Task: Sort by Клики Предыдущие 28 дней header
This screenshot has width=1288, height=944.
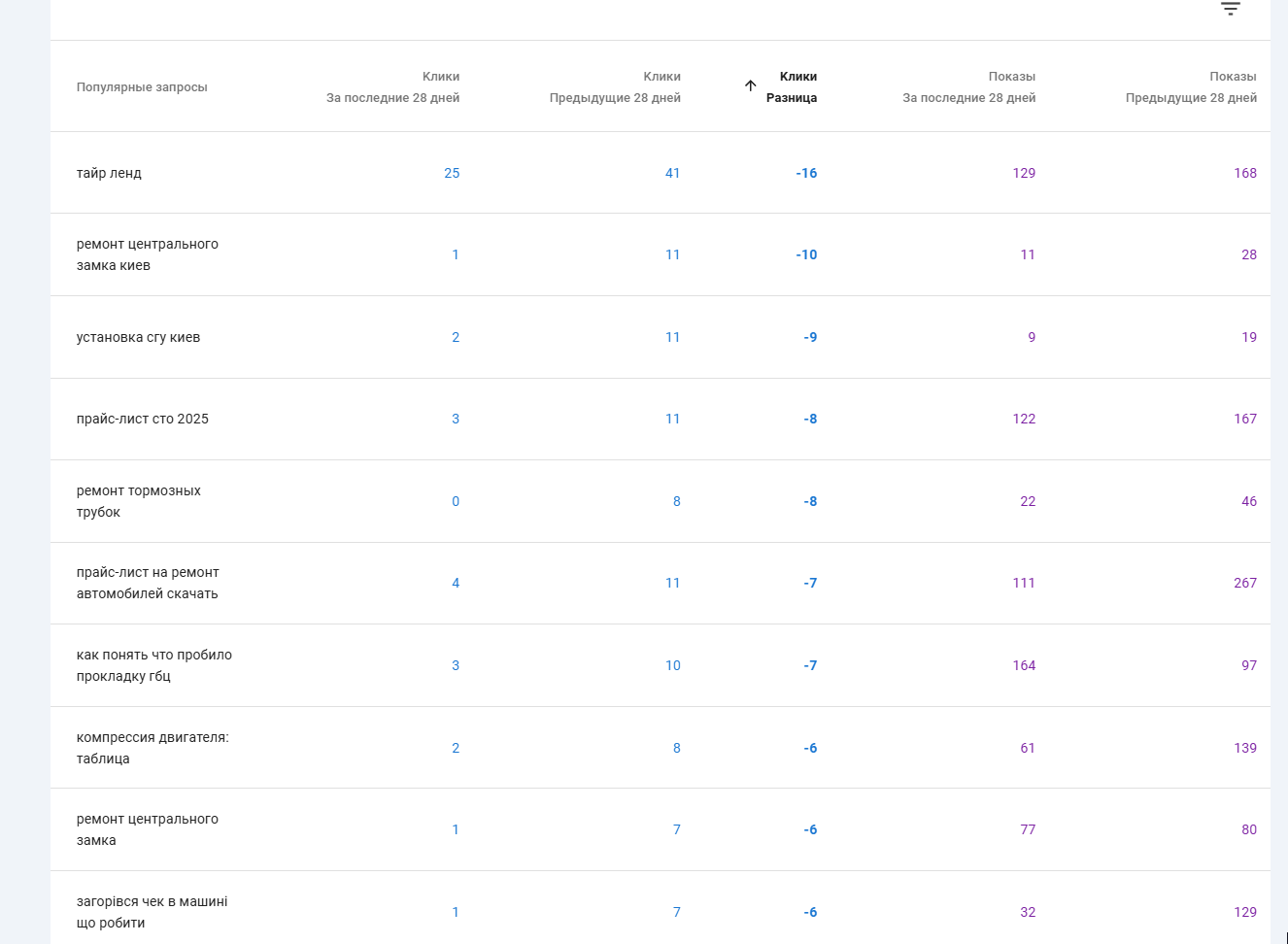Action: (x=615, y=86)
